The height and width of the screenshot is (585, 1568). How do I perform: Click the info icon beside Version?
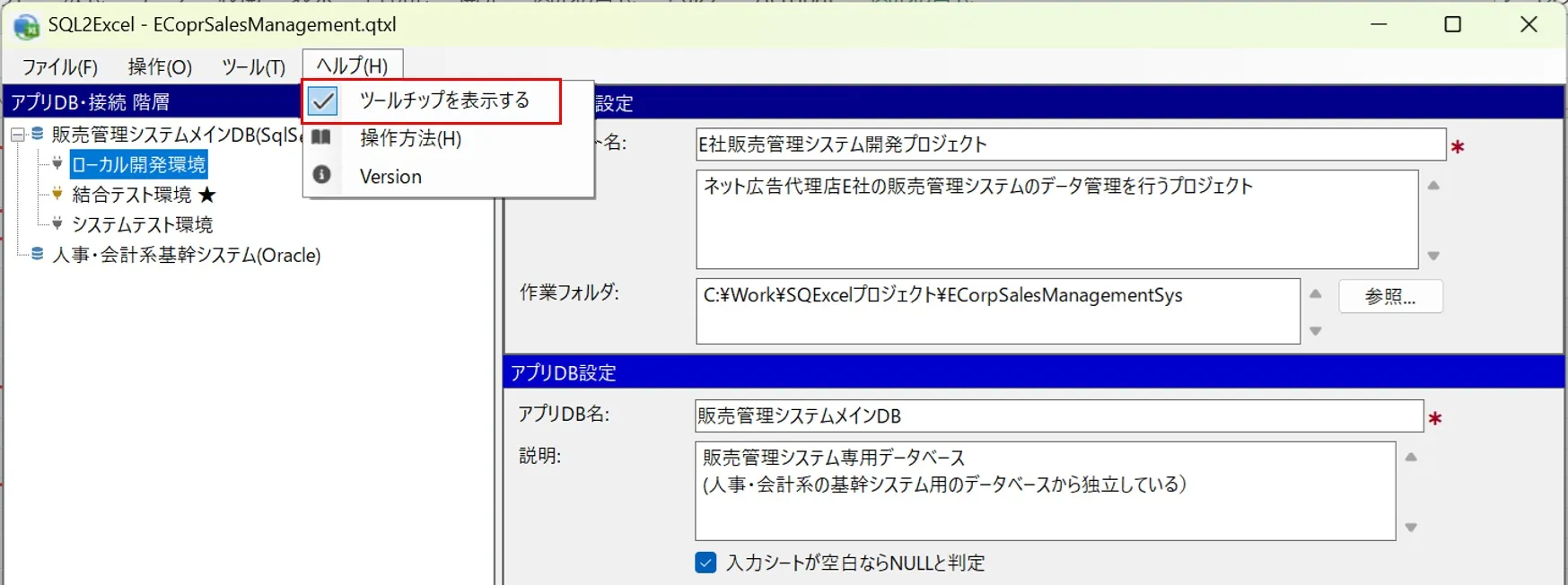point(322,175)
